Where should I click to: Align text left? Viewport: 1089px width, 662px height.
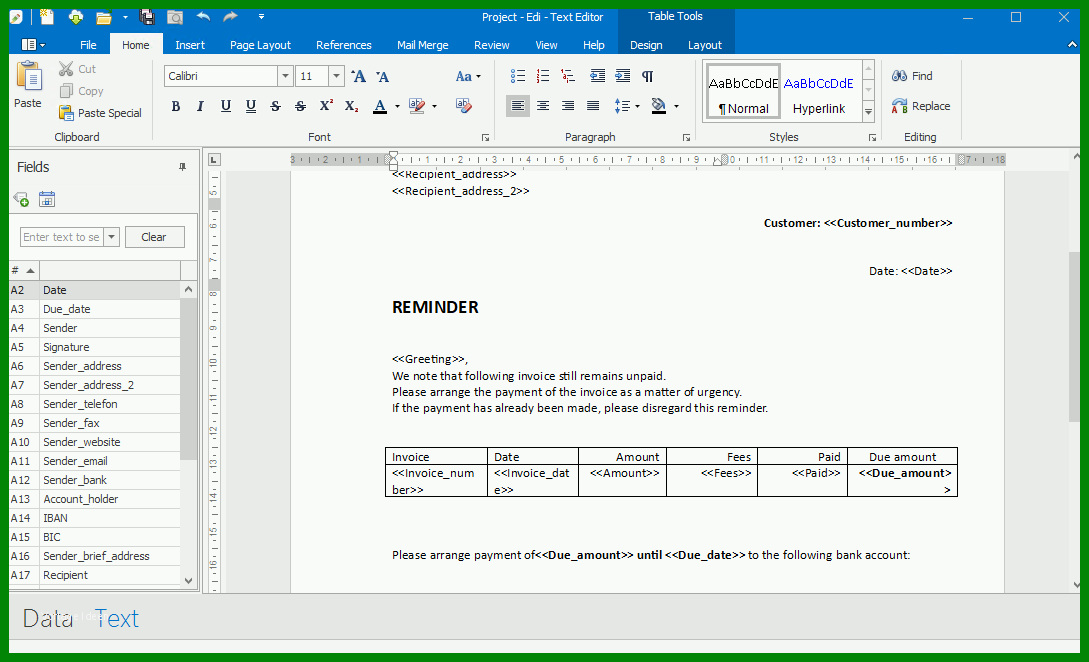(x=517, y=106)
